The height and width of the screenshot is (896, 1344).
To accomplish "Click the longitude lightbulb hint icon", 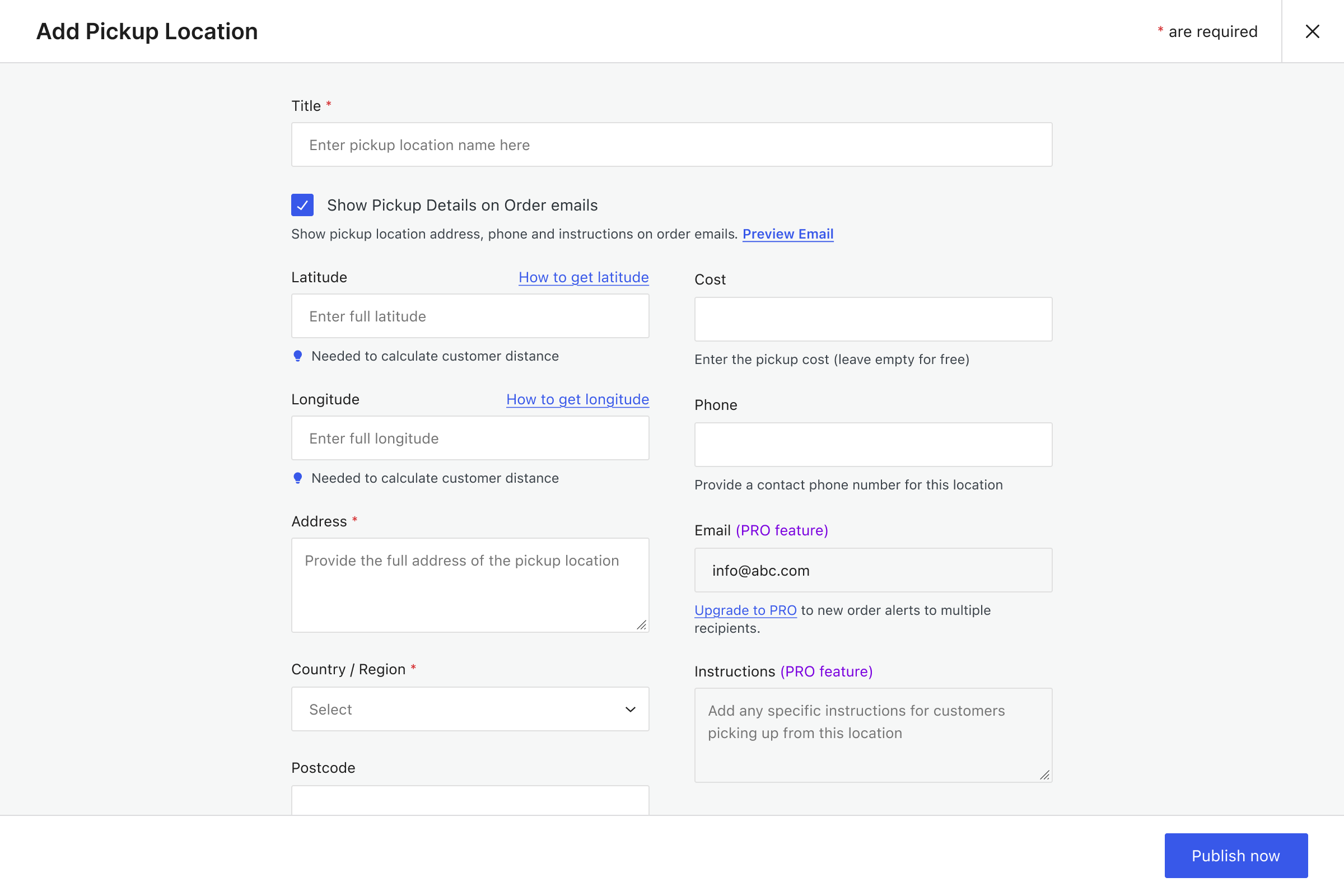I will click(x=298, y=478).
